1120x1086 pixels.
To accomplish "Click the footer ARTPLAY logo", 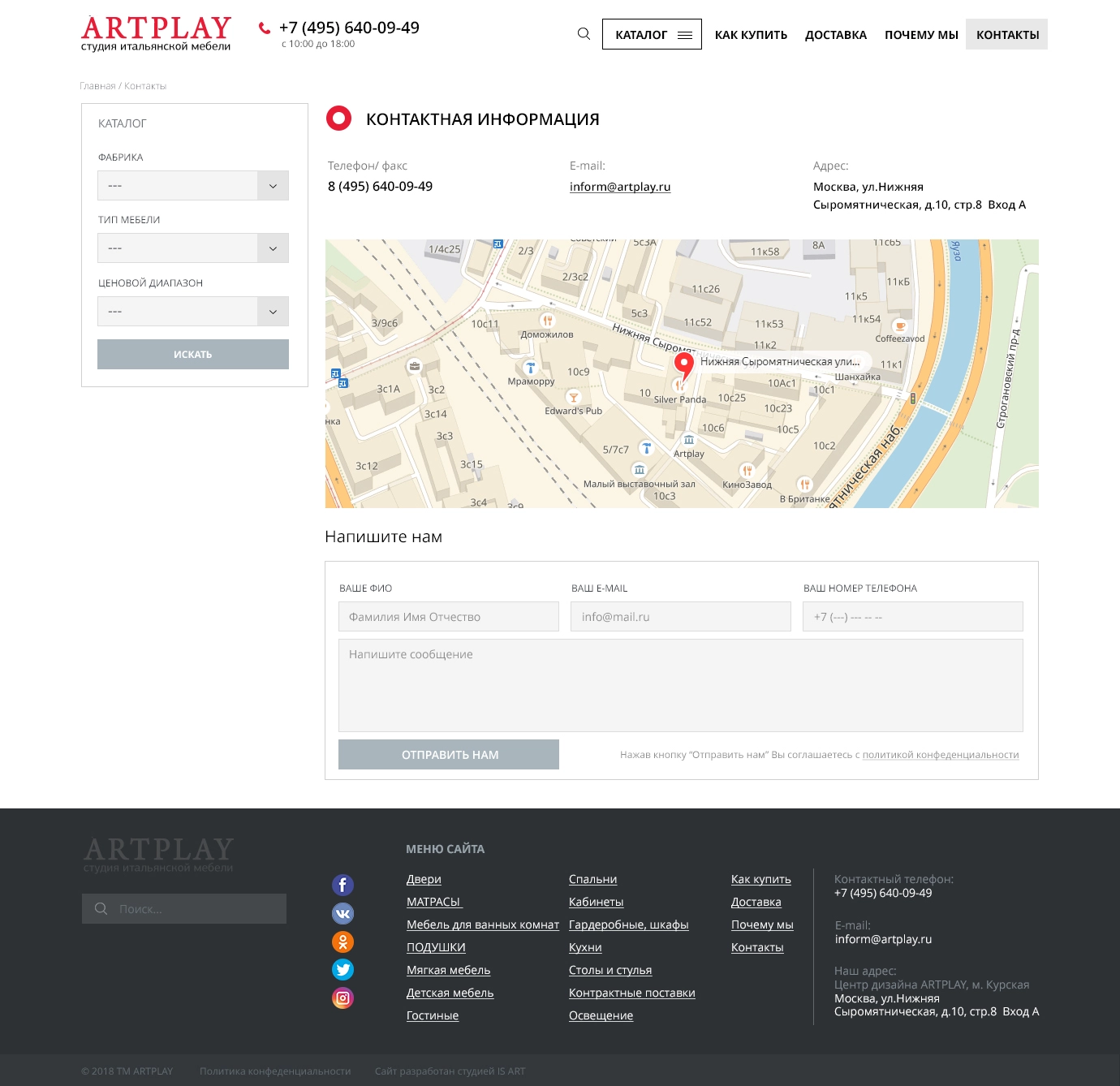I will coord(158,855).
